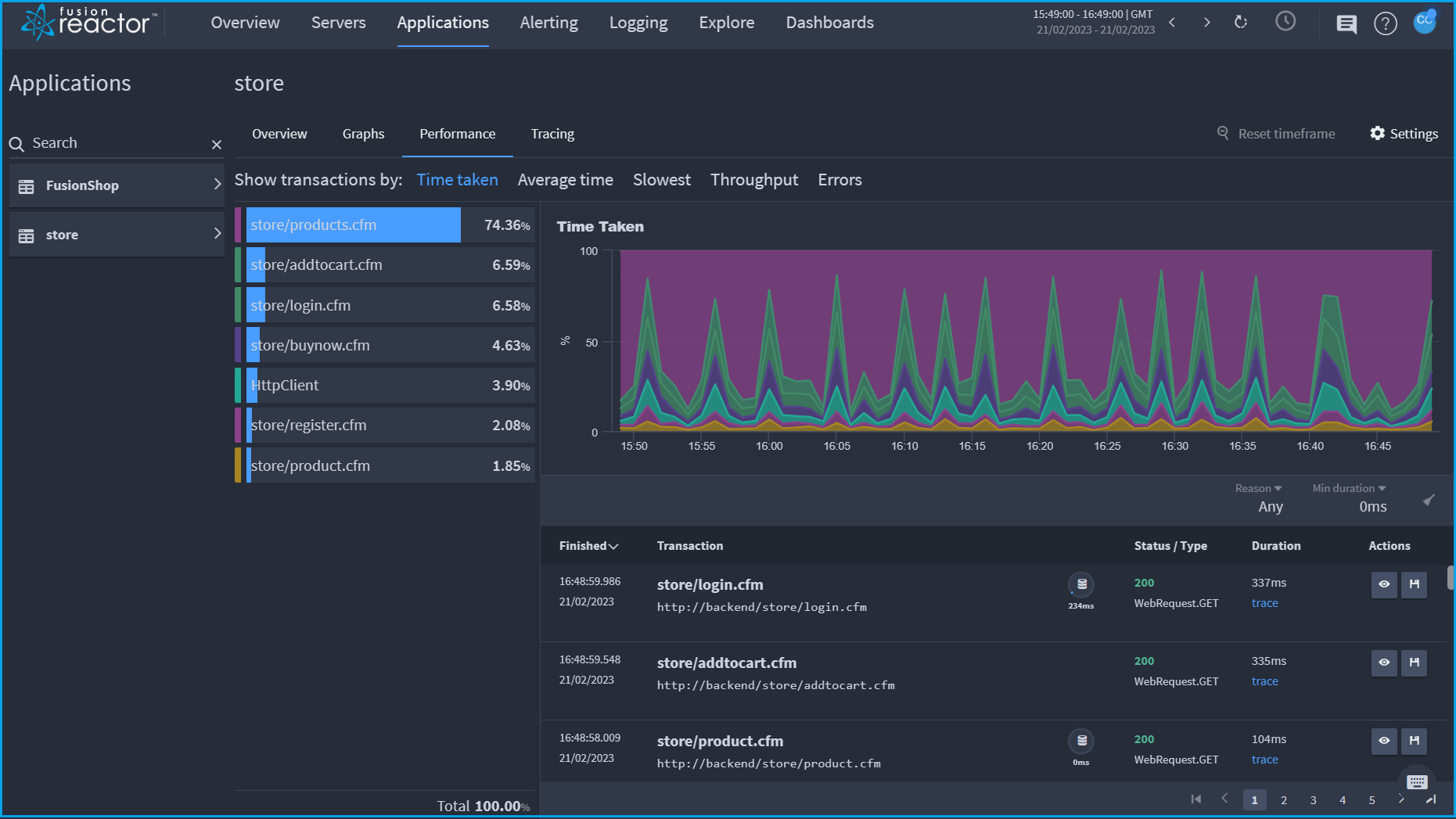
Task: Jump to last page of transactions
Action: pyautogui.click(x=1431, y=799)
